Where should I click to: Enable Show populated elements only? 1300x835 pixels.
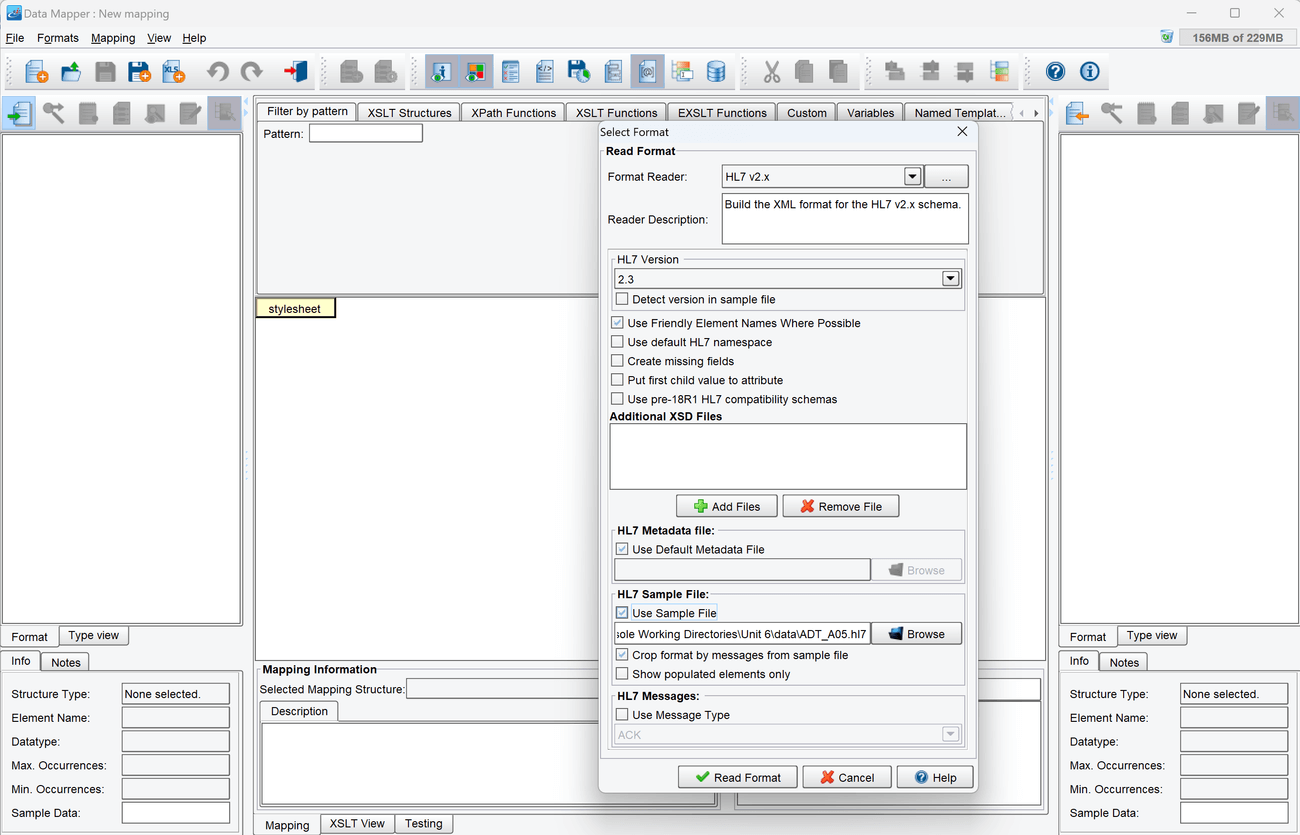tap(621, 673)
